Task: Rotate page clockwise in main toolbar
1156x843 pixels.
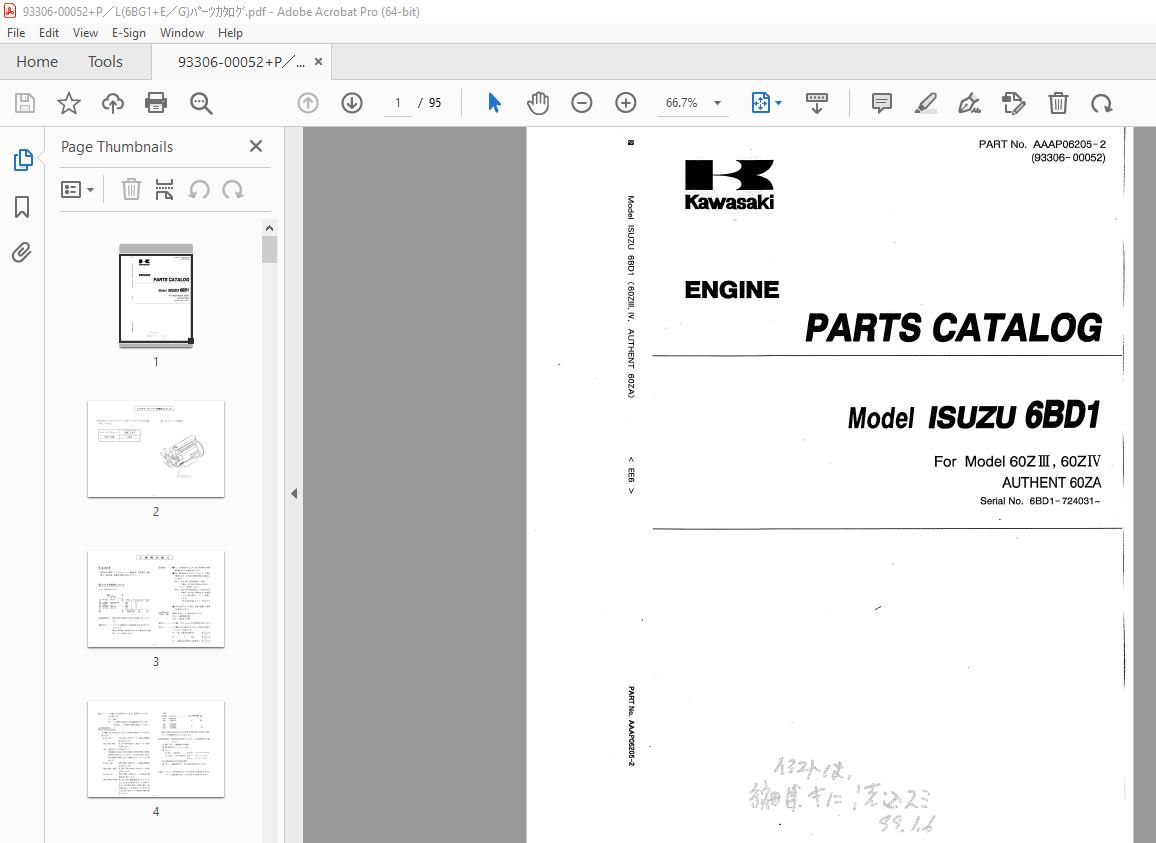Action: point(1102,103)
